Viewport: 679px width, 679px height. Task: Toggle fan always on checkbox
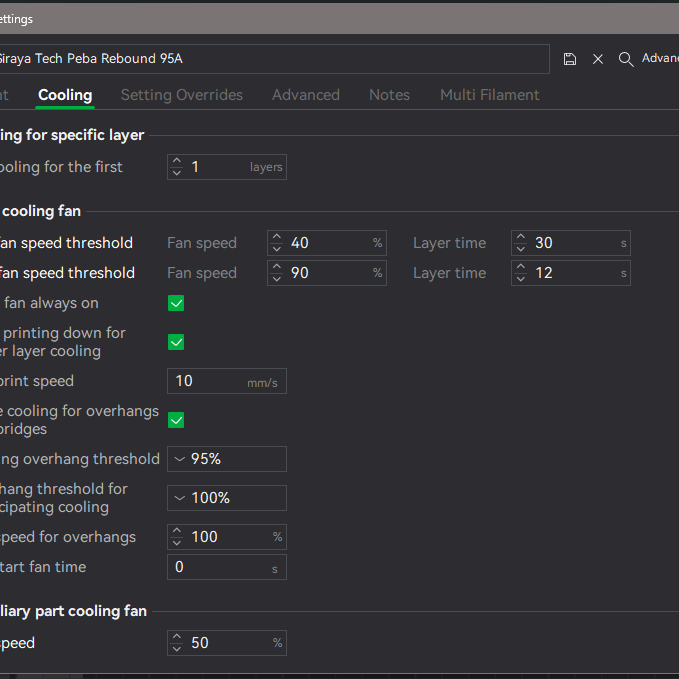[x=176, y=303]
